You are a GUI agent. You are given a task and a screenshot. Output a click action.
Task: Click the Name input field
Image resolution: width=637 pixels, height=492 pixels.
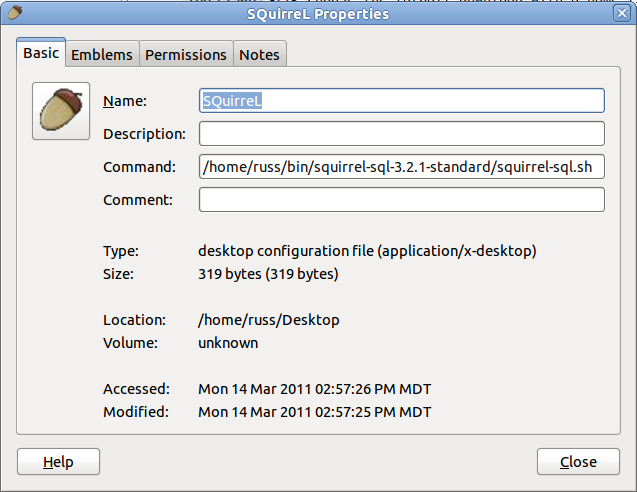click(x=402, y=100)
